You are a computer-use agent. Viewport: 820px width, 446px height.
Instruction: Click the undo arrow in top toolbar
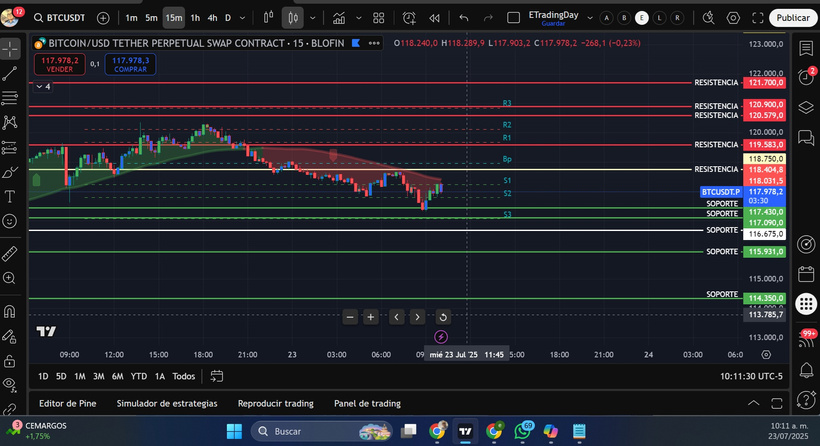tap(463, 18)
